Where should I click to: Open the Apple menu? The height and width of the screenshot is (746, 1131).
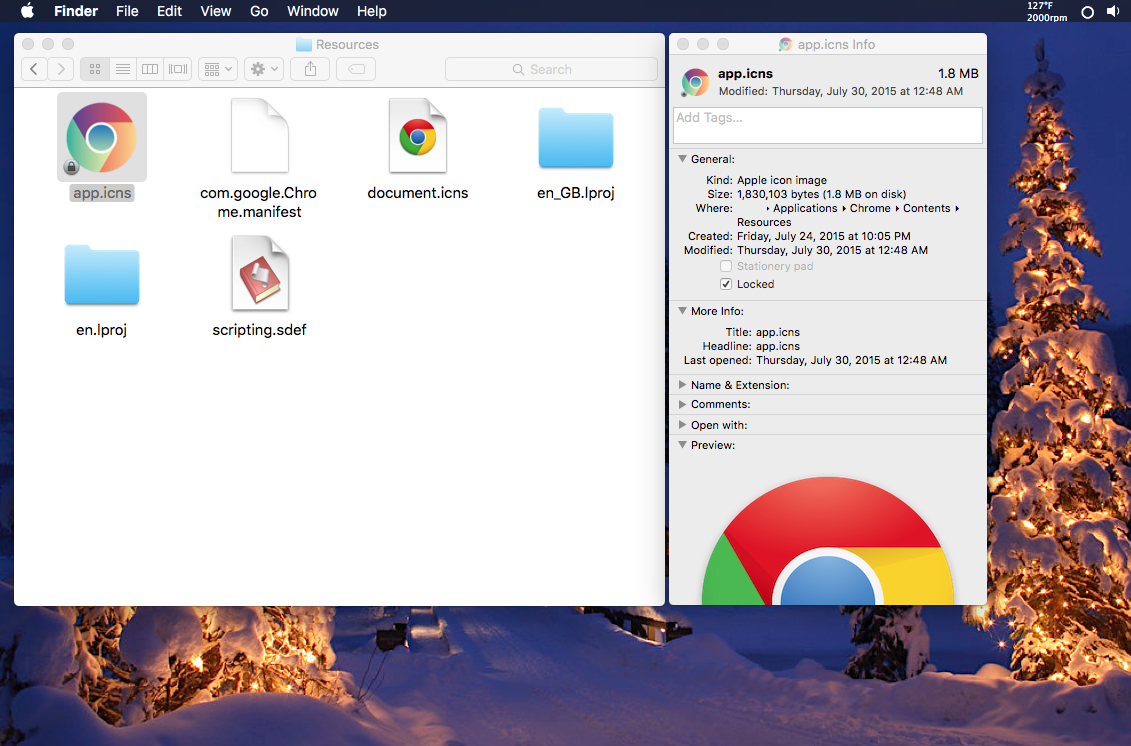[x=27, y=11]
